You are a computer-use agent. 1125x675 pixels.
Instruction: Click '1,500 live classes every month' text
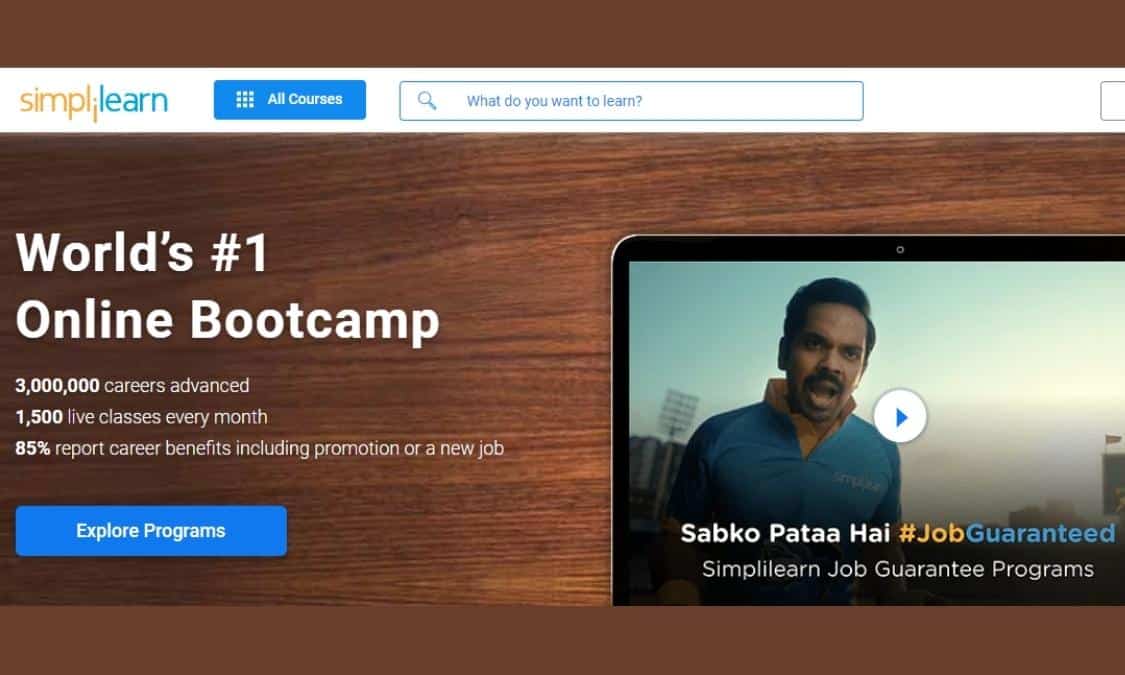click(141, 417)
